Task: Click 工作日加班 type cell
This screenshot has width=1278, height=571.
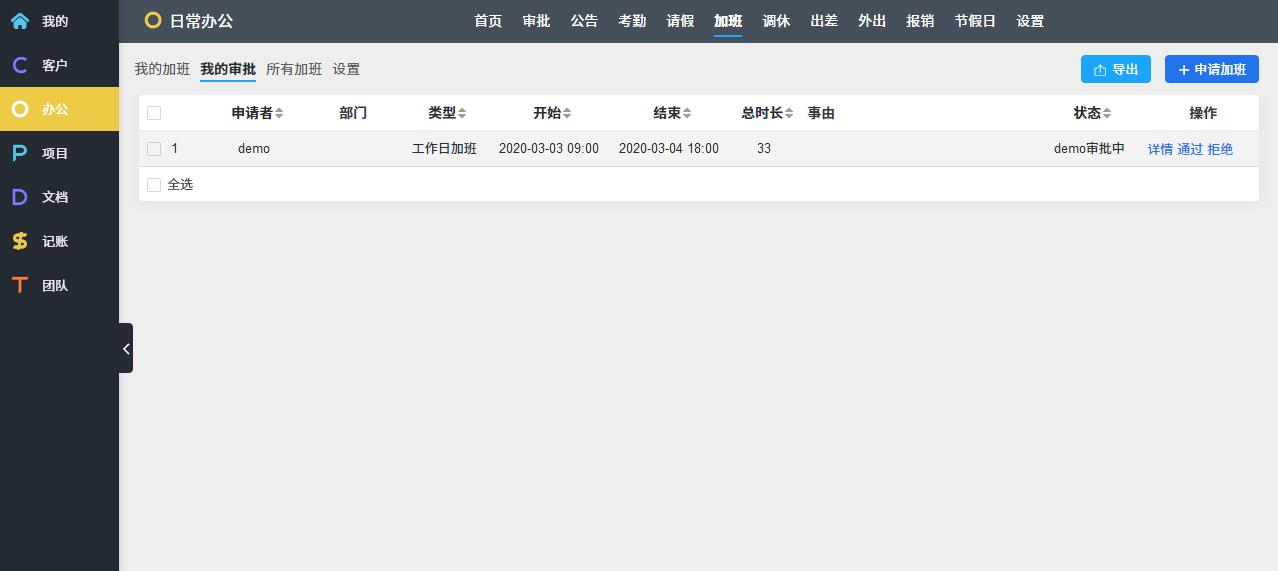Action: (x=444, y=149)
